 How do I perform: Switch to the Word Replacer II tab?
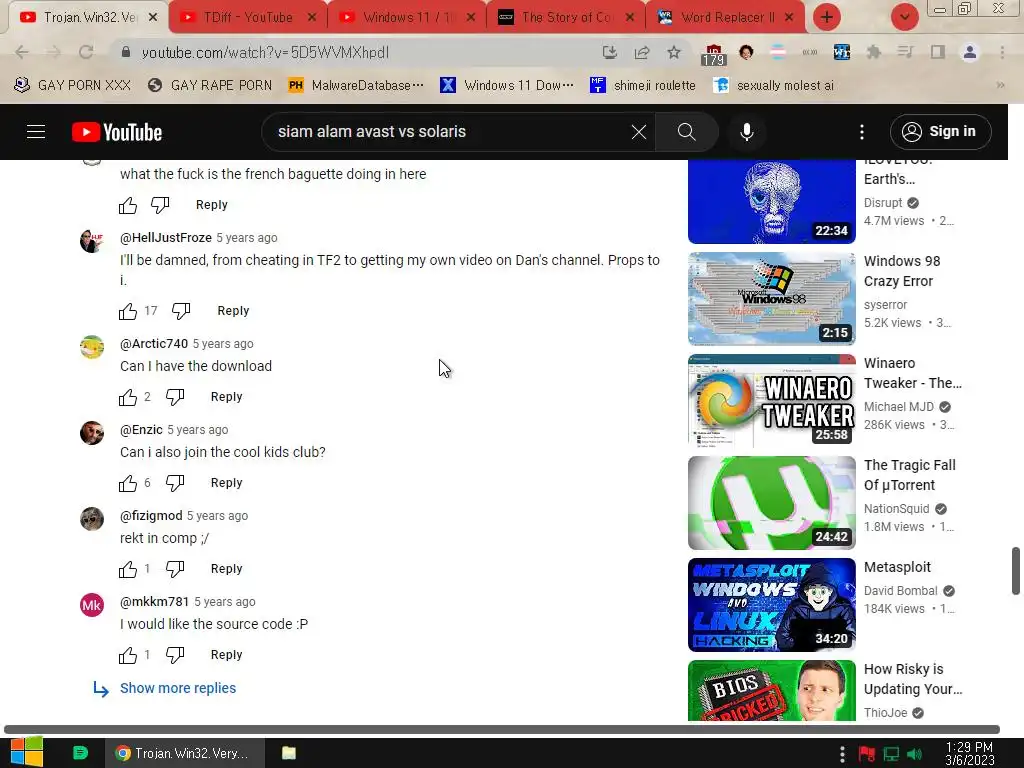point(725,18)
